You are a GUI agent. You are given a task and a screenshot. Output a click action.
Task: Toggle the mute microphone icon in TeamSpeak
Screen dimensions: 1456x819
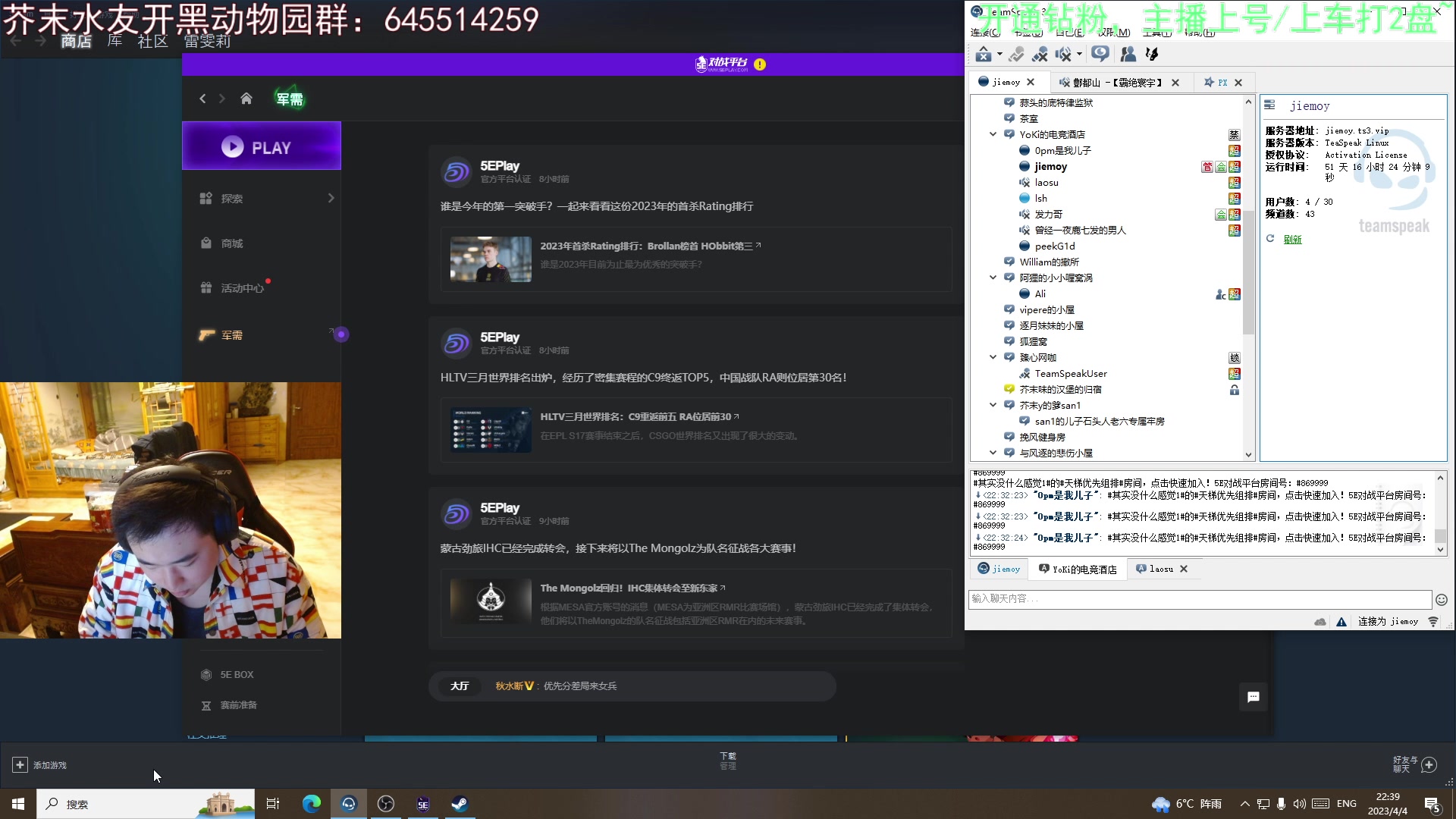coord(1040,55)
